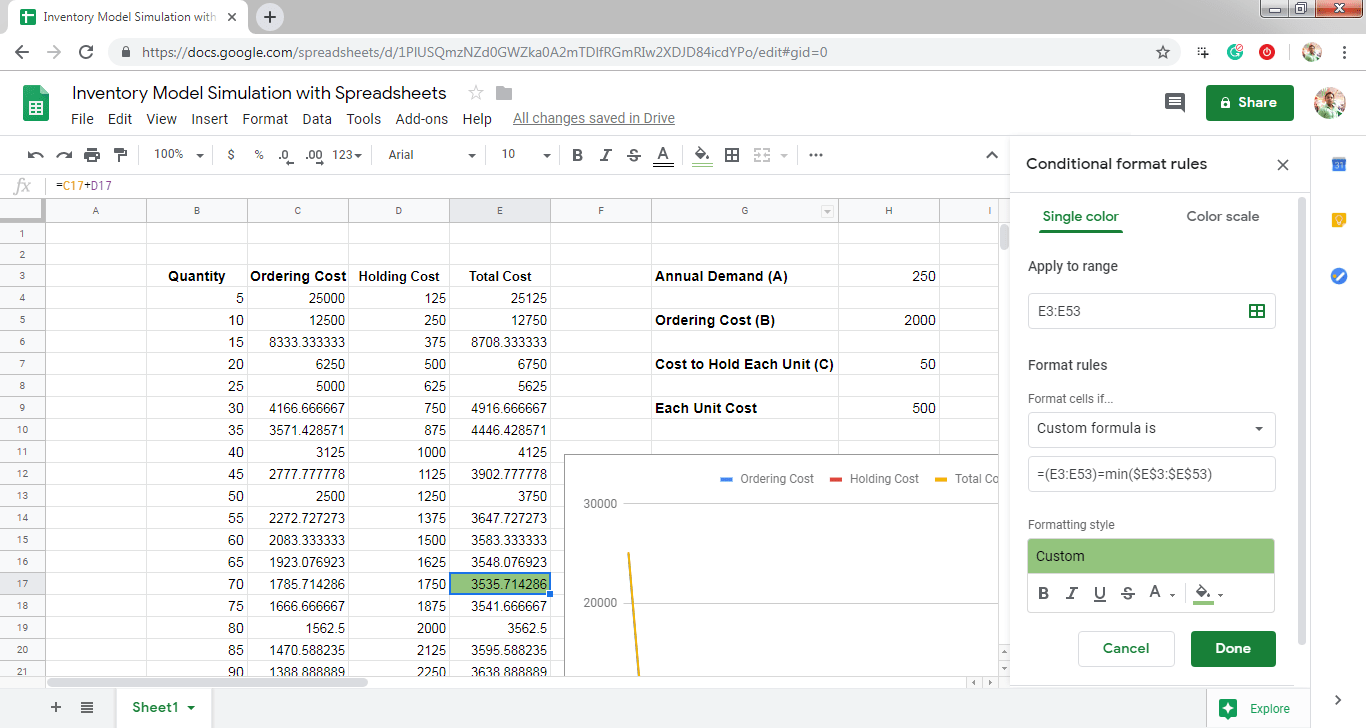Open the Insert menu
Viewport: 1366px width, 728px height.
click(210, 119)
